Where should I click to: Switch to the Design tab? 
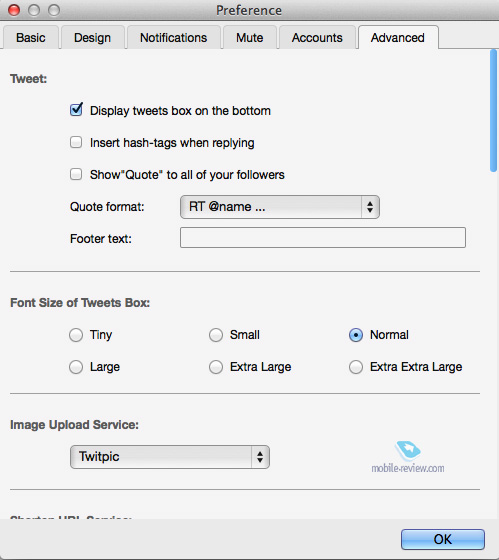click(x=93, y=38)
